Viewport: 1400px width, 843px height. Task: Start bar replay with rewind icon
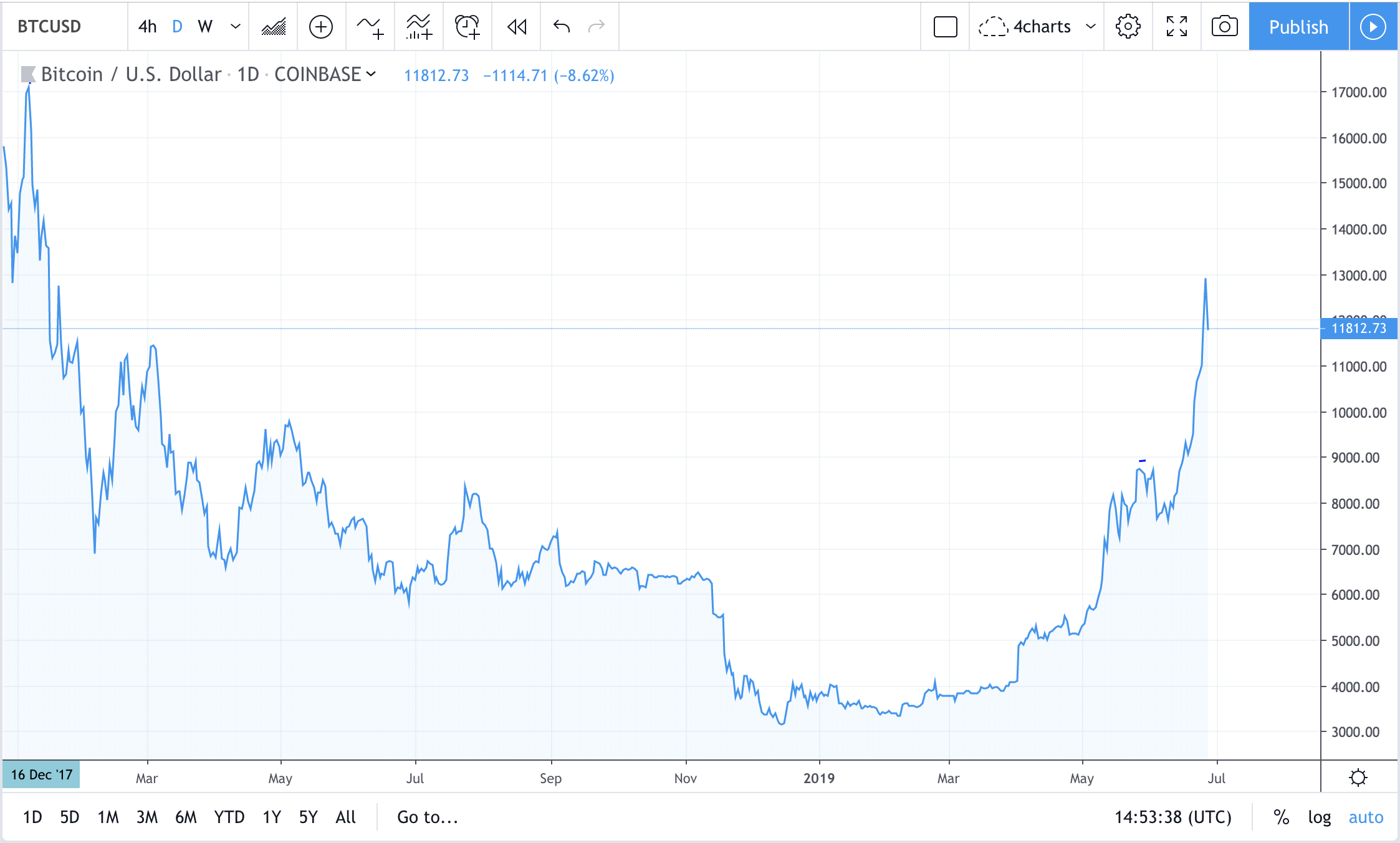click(517, 27)
